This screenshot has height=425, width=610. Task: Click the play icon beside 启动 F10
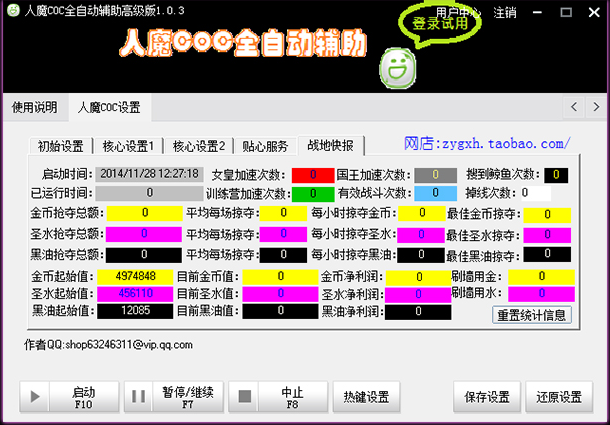click(x=35, y=397)
